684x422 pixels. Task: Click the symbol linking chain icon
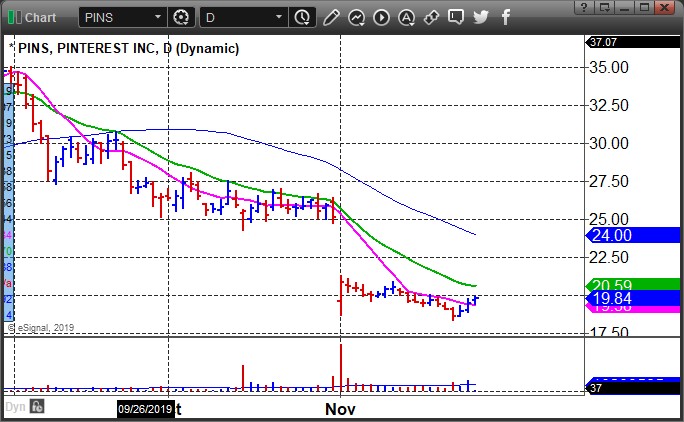pyautogui.click(x=431, y=17)
